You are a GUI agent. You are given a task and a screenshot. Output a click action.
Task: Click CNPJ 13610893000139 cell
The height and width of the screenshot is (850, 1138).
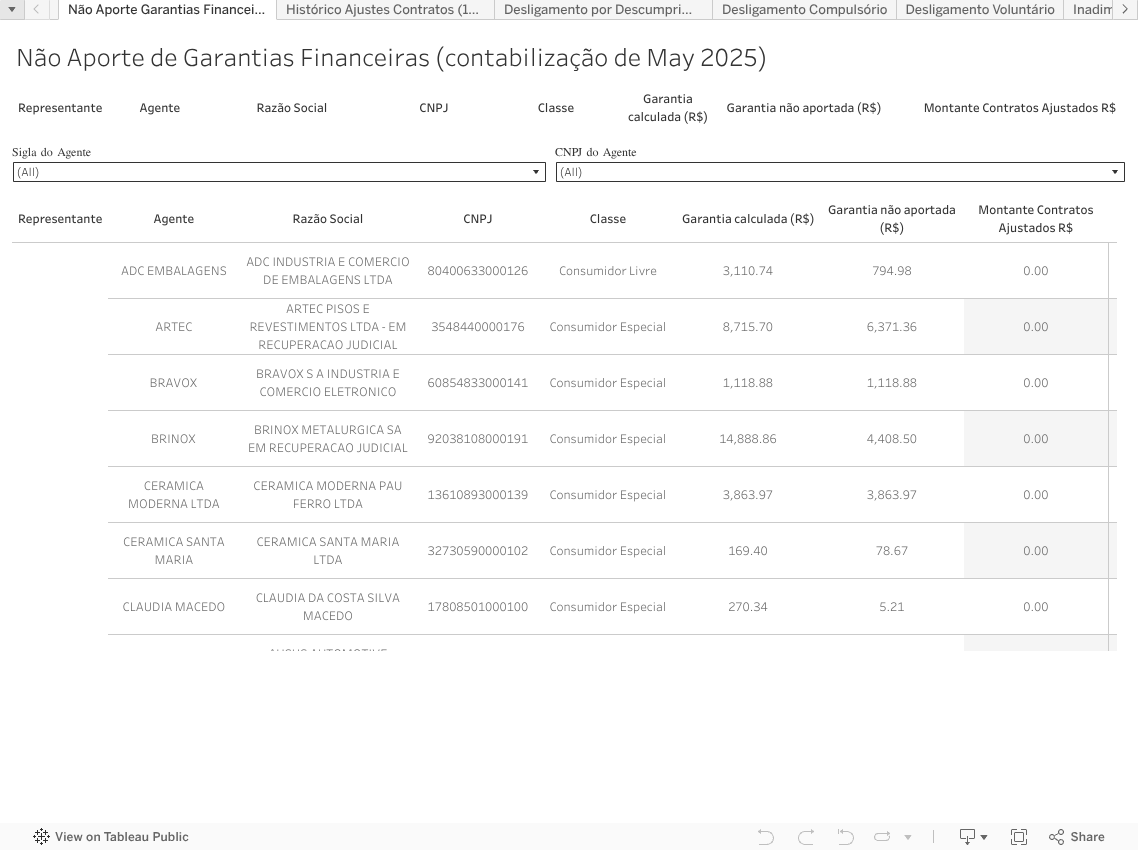coord(478,494)
